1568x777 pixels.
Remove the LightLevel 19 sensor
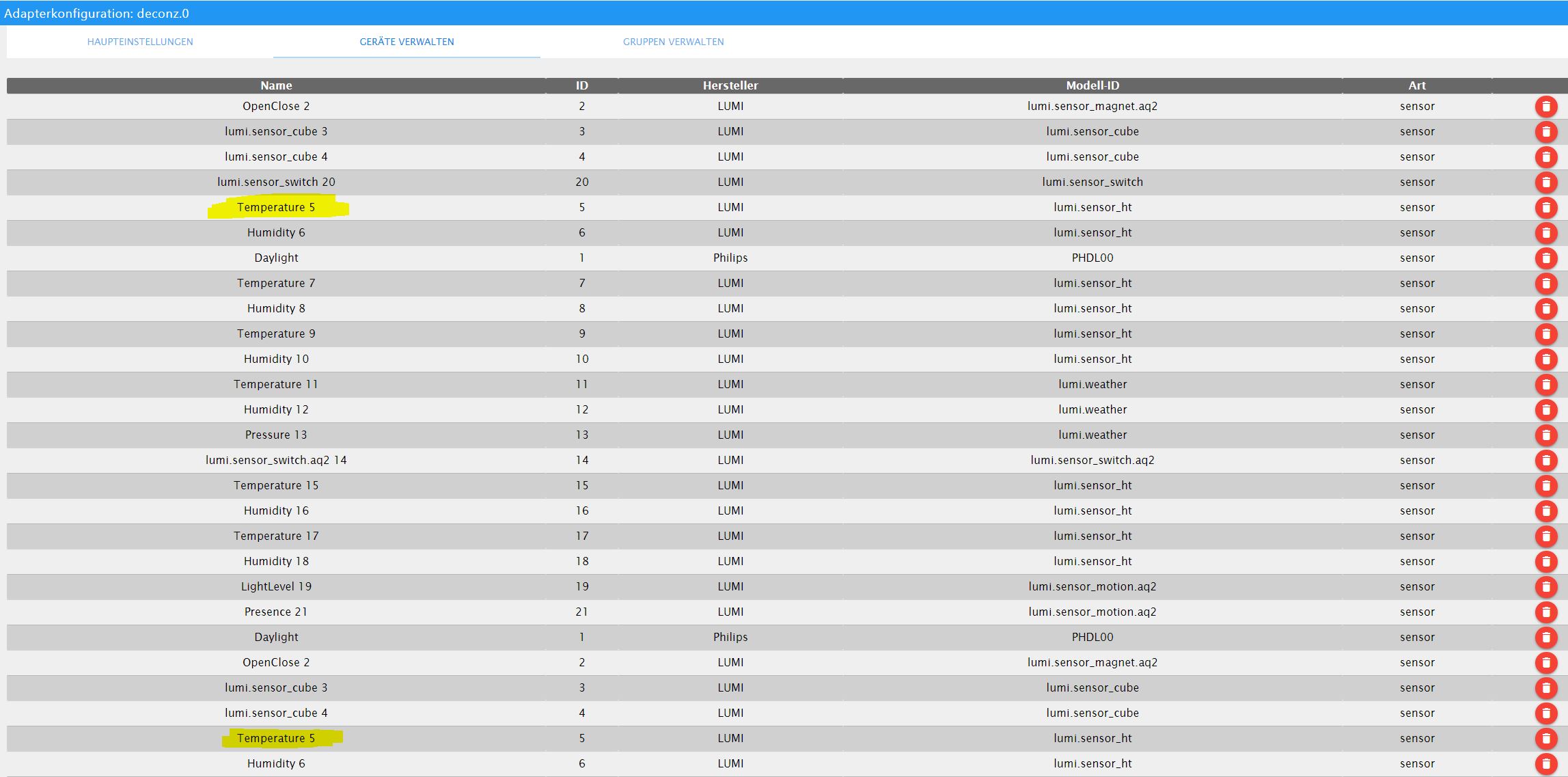click(1545, 587)
